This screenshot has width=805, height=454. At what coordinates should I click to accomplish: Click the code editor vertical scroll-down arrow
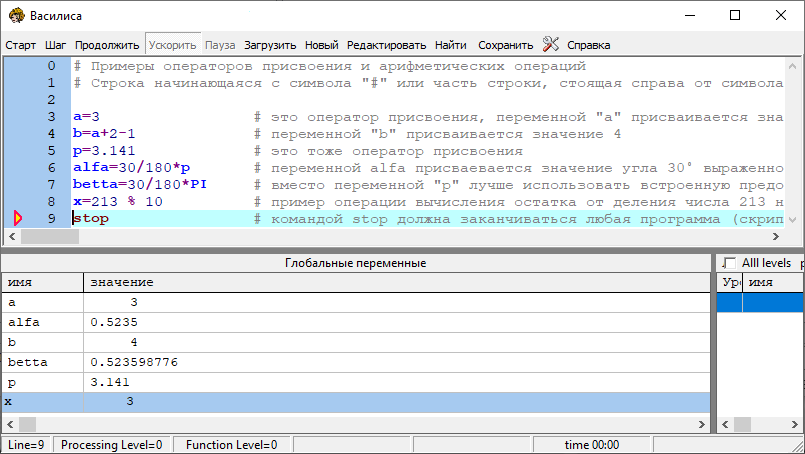[792, 220]
